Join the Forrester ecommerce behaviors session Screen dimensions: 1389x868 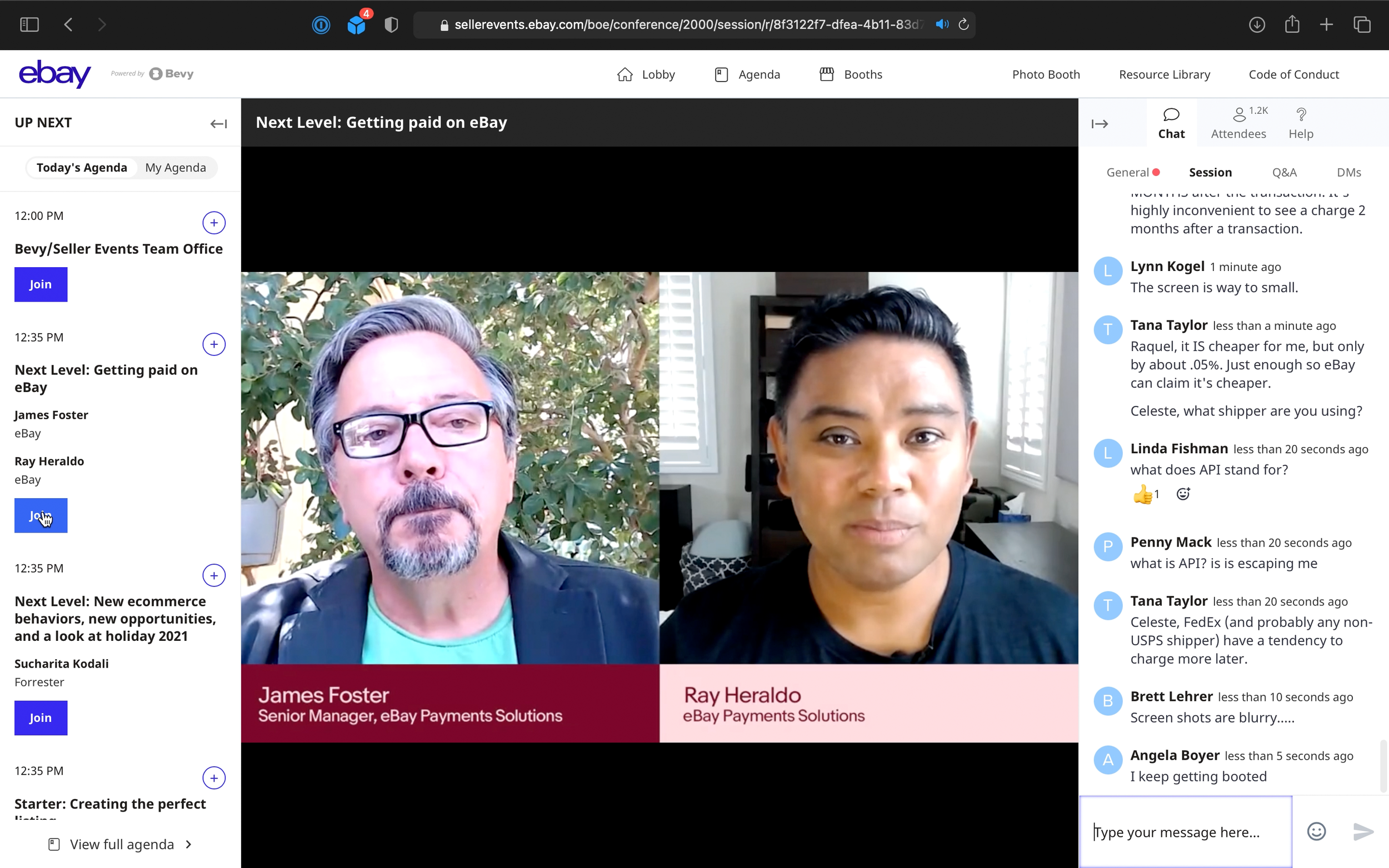41,718
